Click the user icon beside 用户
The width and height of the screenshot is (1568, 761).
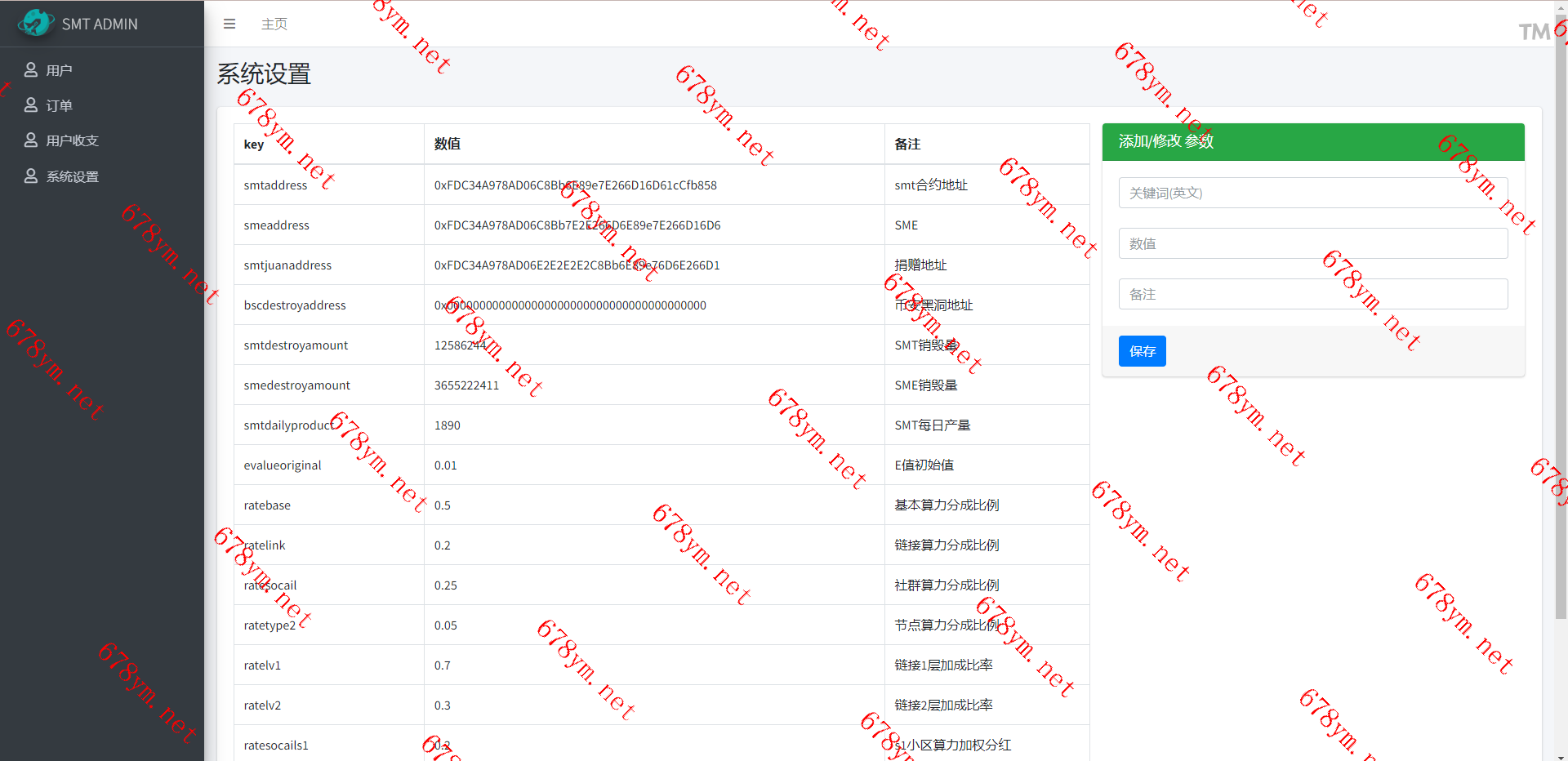[31, 70]
